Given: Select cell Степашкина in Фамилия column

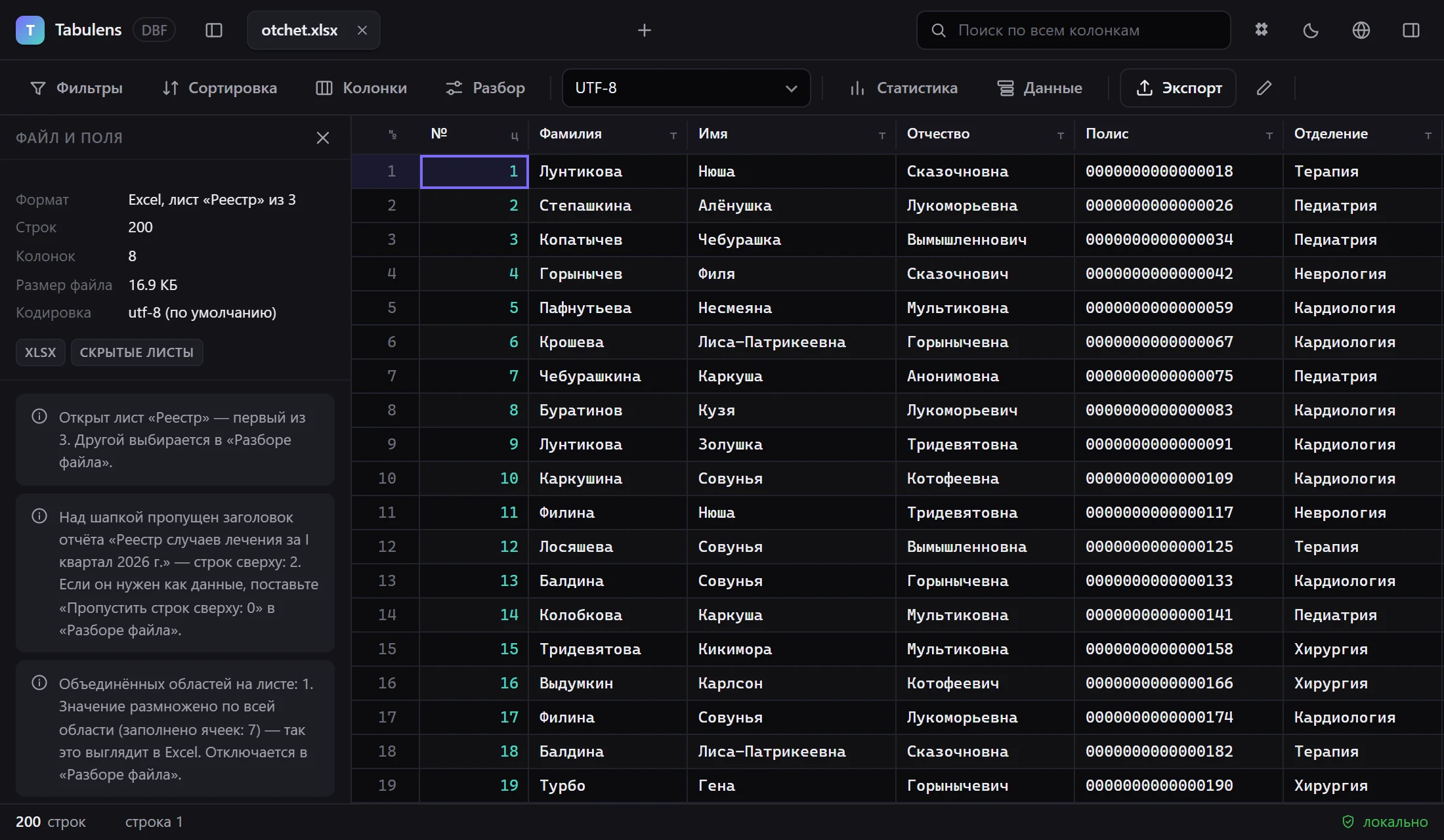Looking at the screenshot, I should (608, 205).
